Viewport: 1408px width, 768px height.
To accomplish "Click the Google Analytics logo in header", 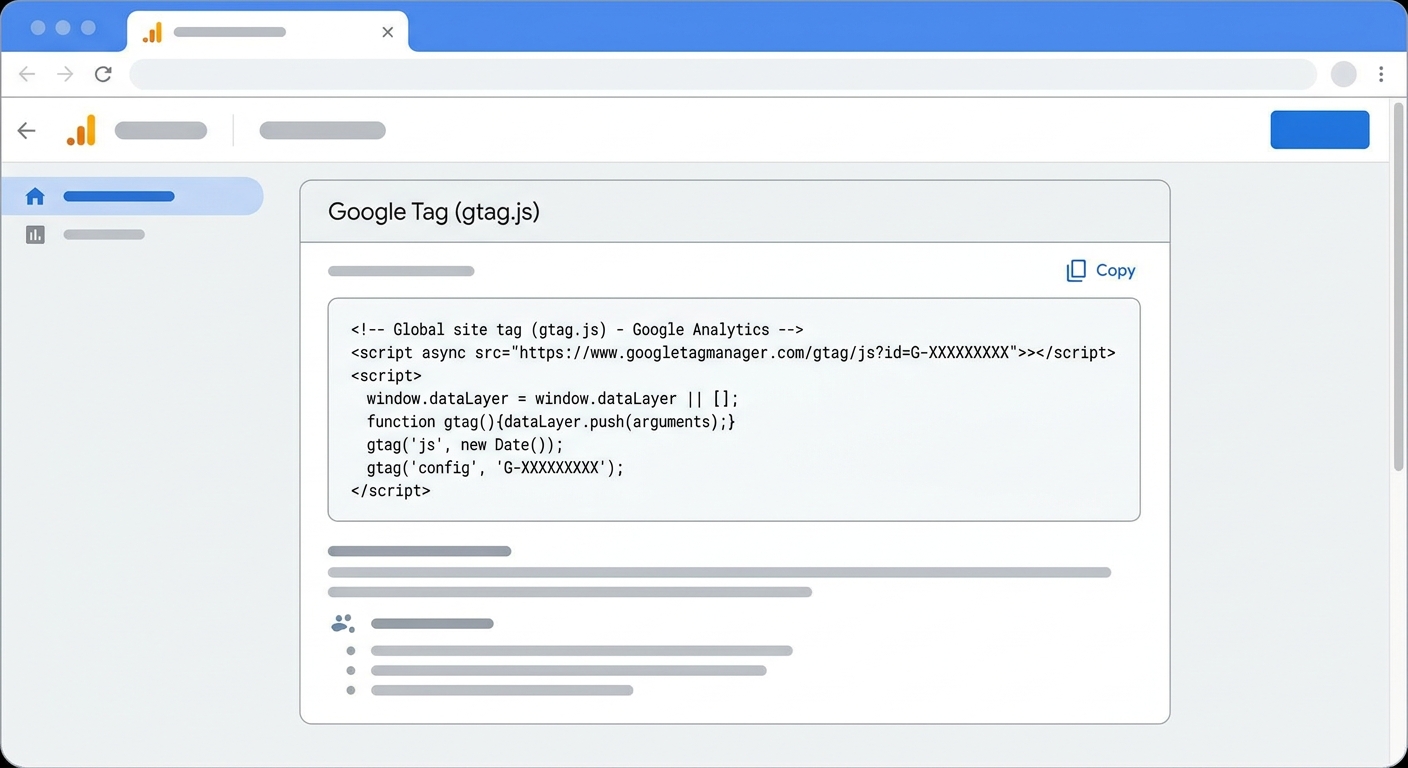I will point(82,130).
